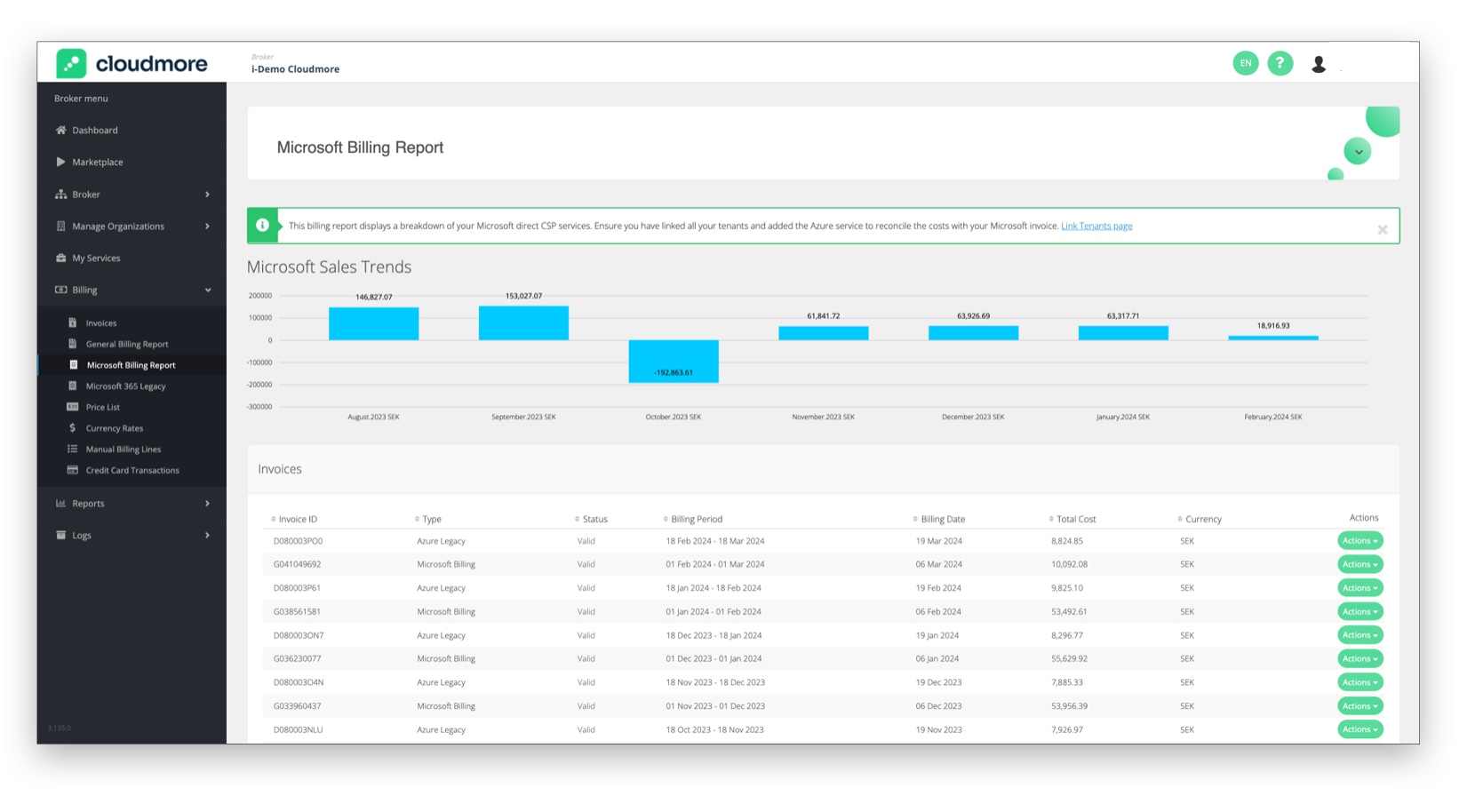Click the October 2023 negative chart bar
The width and height of the screenshot is (1475, 812).
click(673, 361)
